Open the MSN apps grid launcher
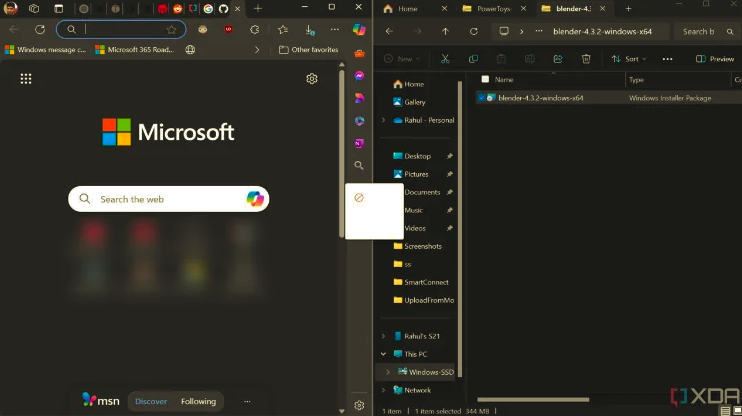742x416 pixels. tap(26, 79)
